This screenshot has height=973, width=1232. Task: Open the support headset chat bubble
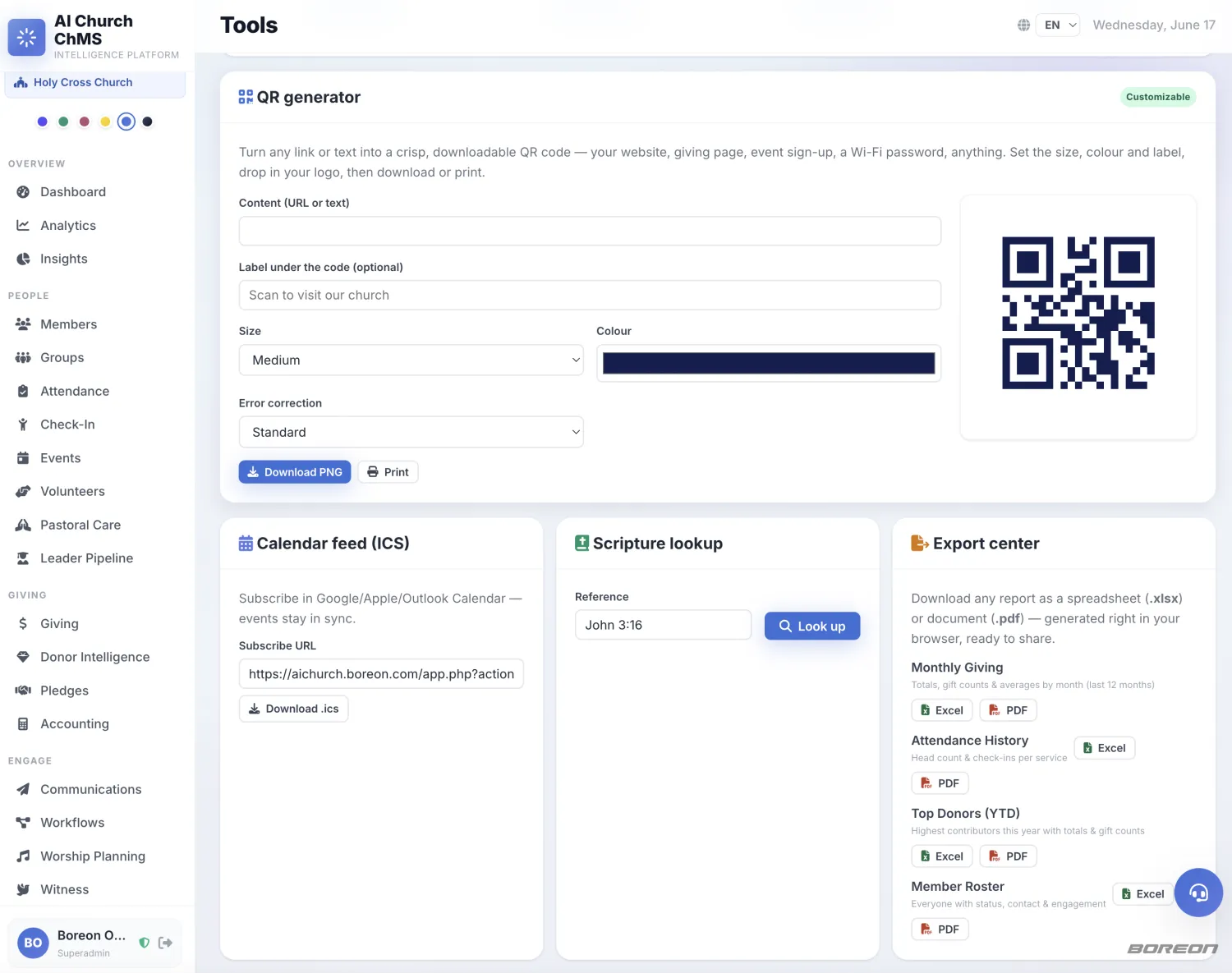click(1198, 893)
